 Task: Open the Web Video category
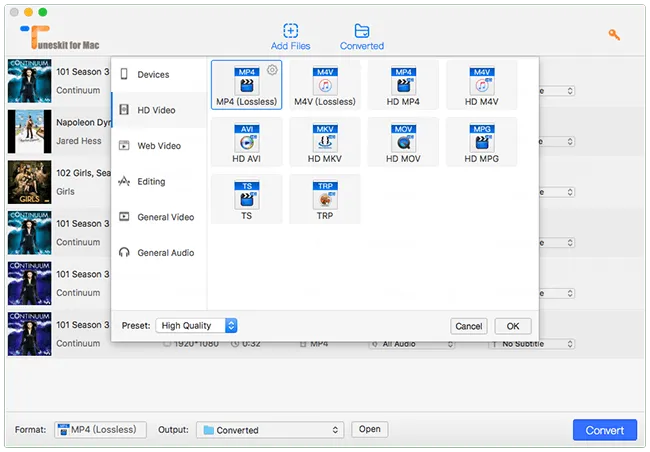pos(158,146)
